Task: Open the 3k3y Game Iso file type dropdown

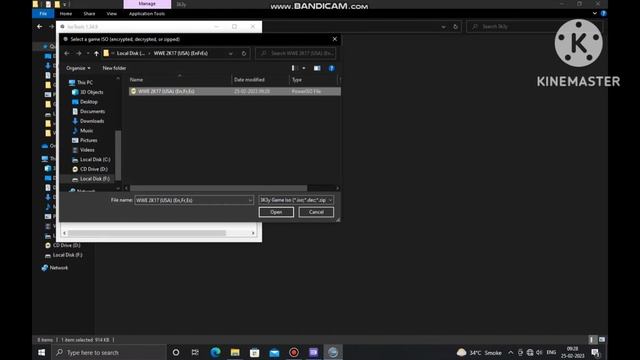Action: (x=296, y=200)
